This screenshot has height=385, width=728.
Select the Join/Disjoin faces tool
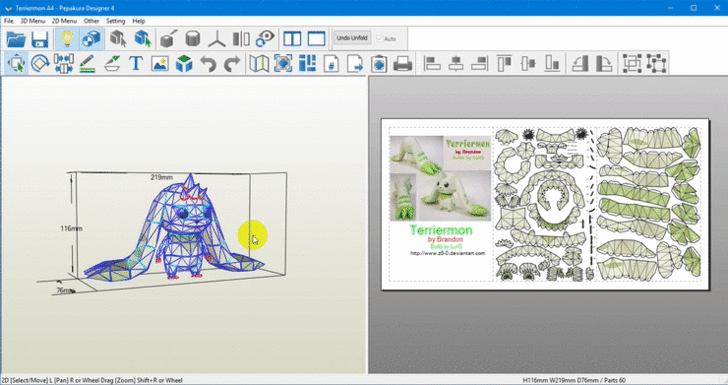pos(64,64)
